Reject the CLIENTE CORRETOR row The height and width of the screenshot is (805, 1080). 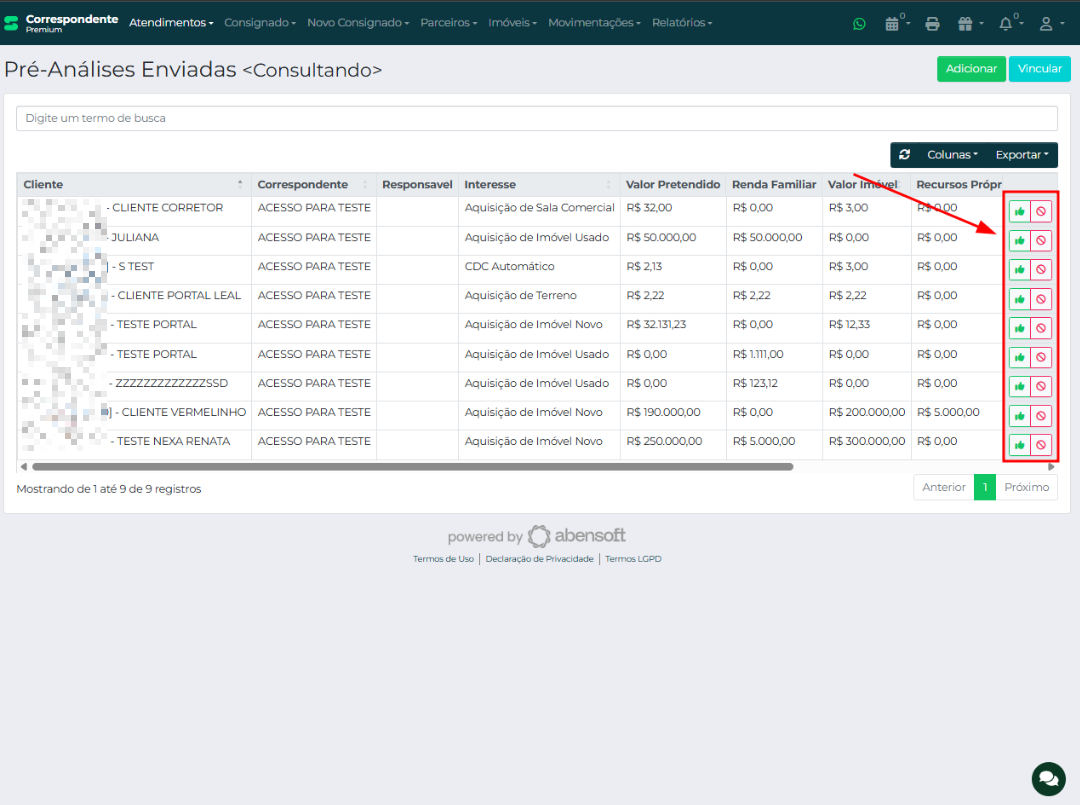[1041, 211]
